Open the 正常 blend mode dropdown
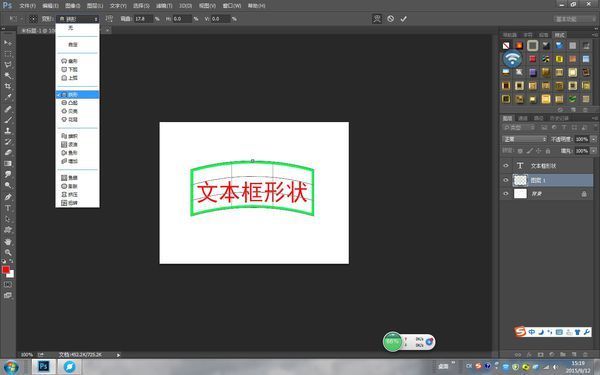This screenshot has height=375, width=600. point(524,139)
